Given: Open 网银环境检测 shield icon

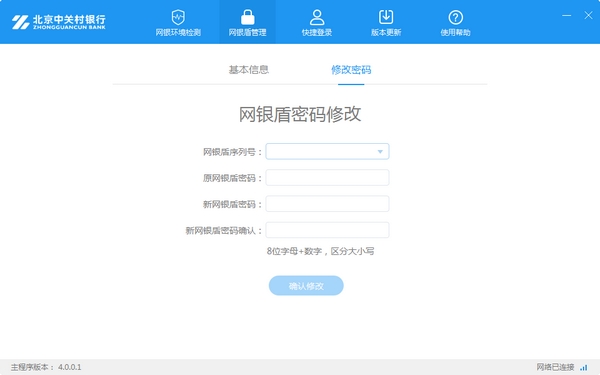Looking at the screenshot, I should tap(178, 17).
